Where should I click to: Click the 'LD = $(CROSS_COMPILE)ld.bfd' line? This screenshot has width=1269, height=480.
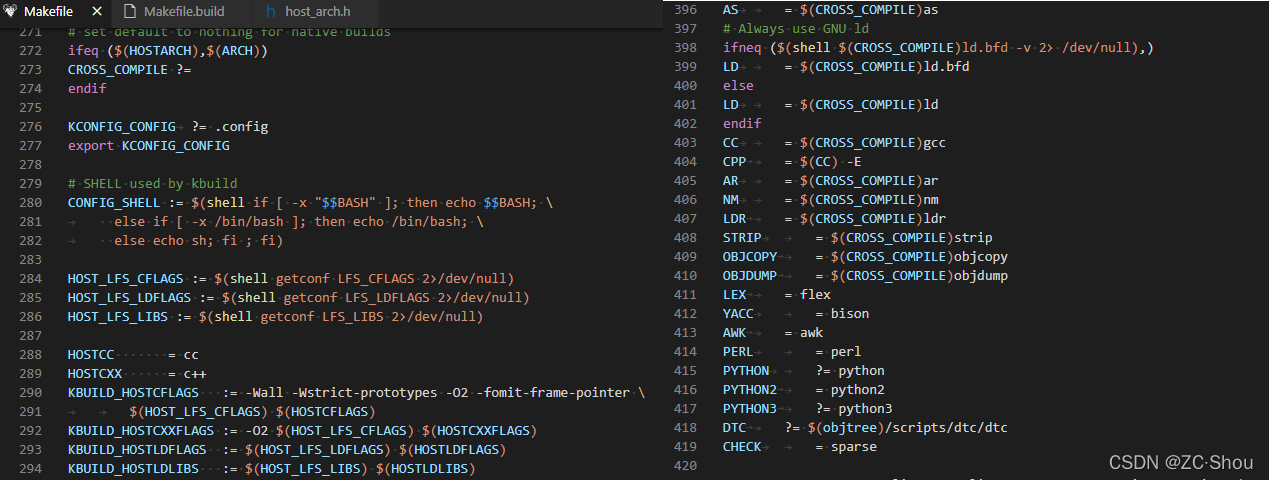[x=846, y=66]
